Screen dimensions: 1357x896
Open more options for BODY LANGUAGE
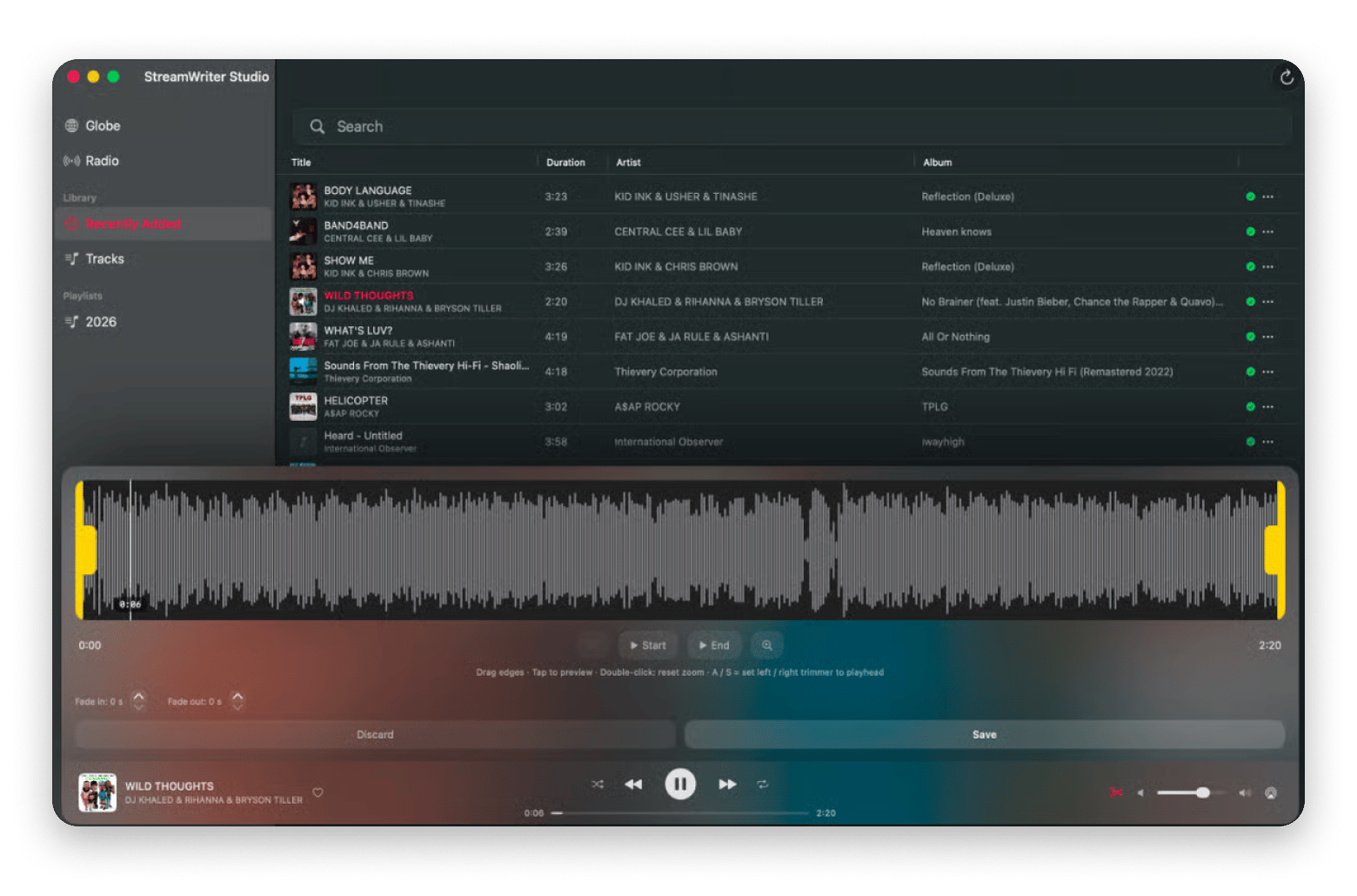[1268, 197]
